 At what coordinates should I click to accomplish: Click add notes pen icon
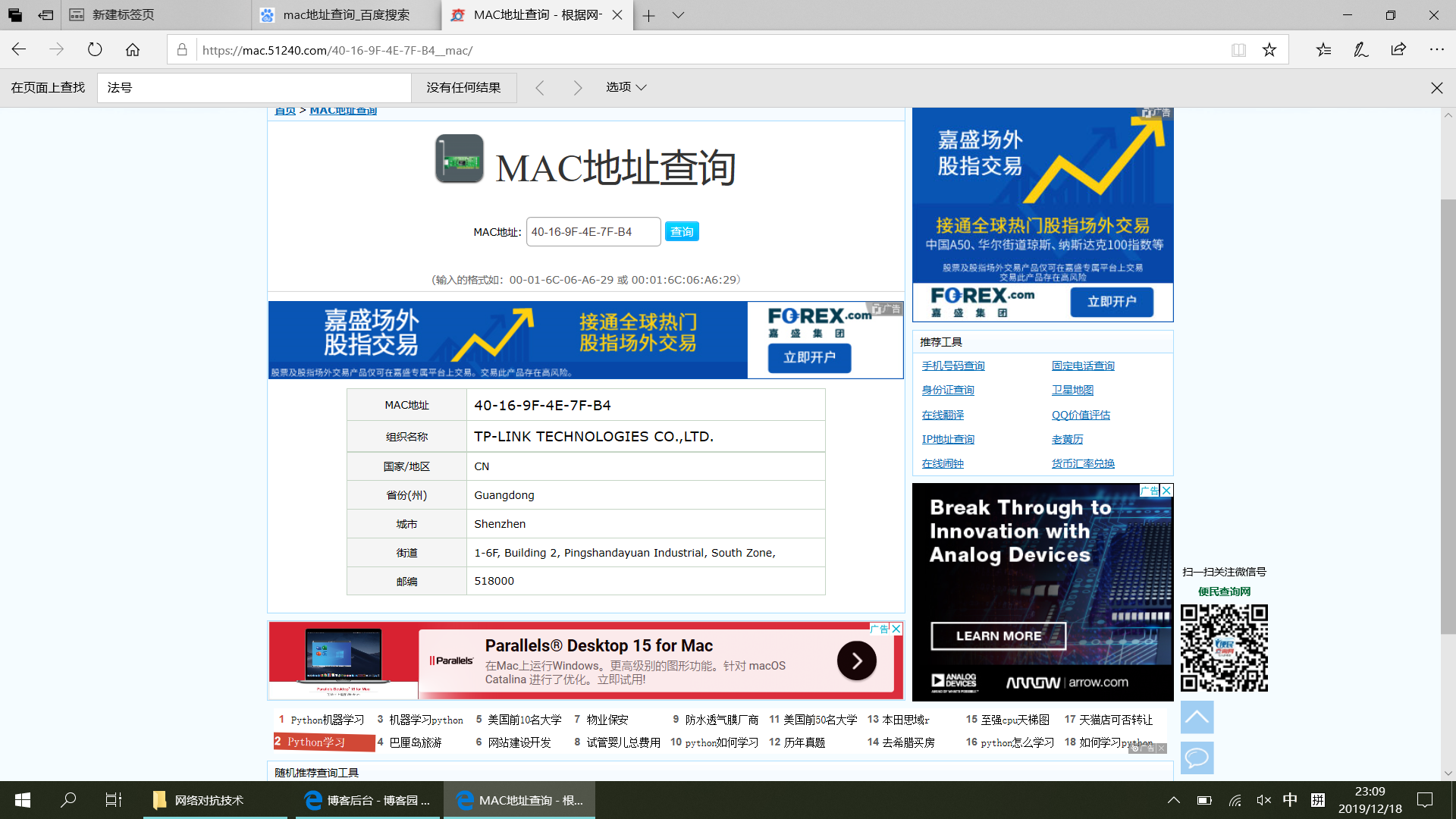1361,50
